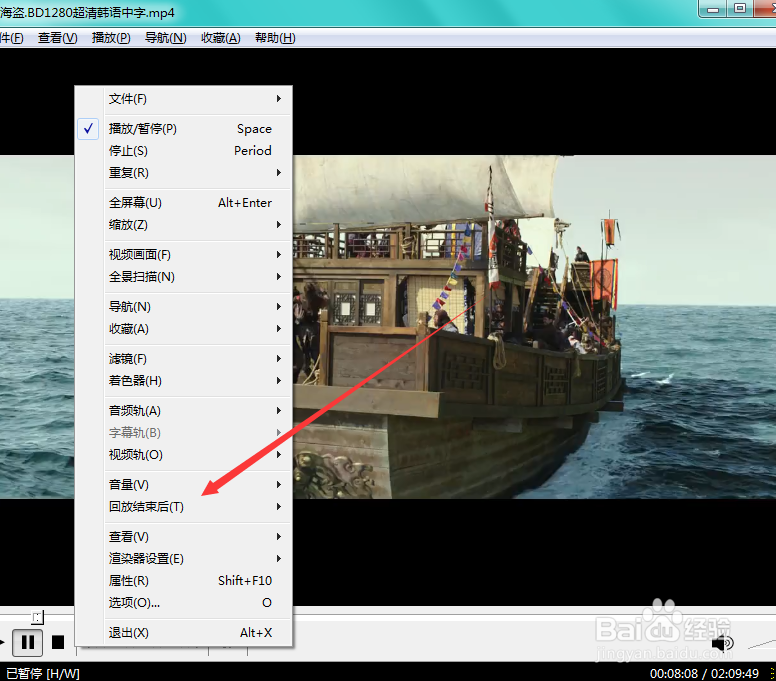Expand the 音频轨(A) submenu
Screen dimensions: 776x681
pos(184,411)
